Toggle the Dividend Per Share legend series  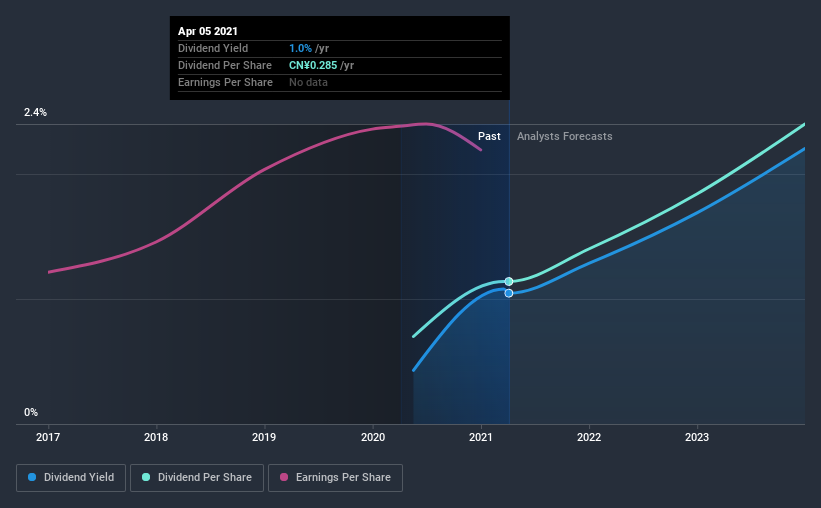197,478
